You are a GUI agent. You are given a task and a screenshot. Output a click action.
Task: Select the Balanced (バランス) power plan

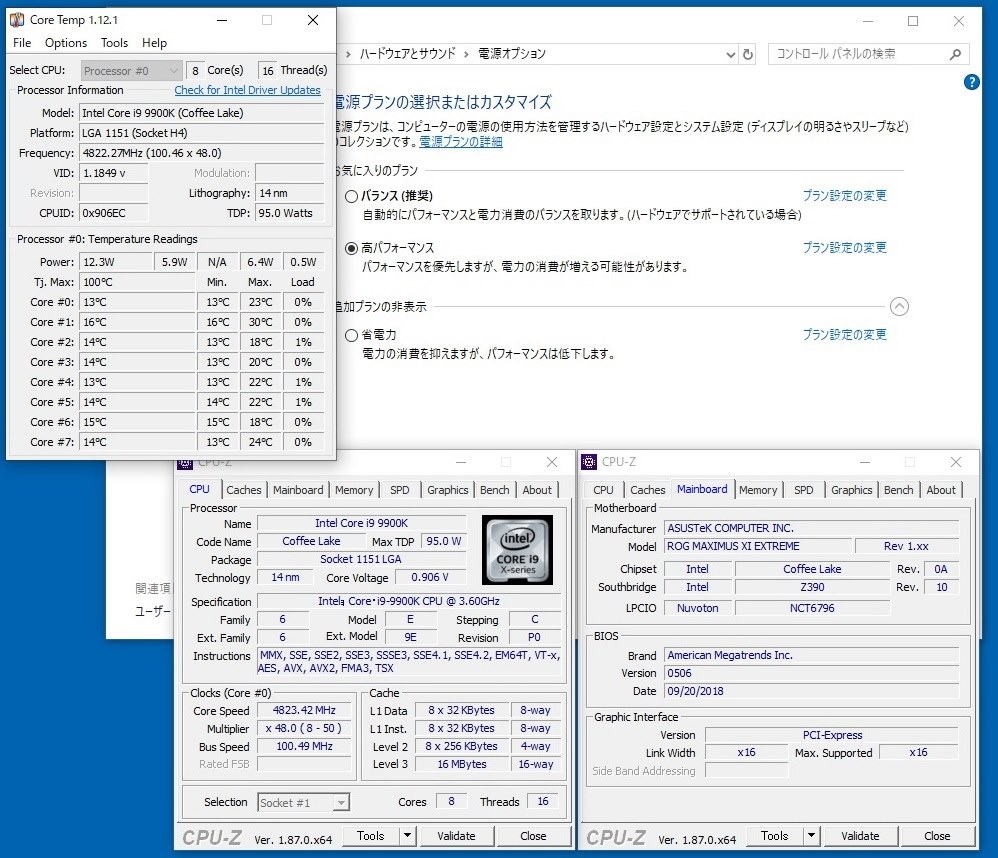click(x=351, y=196)
